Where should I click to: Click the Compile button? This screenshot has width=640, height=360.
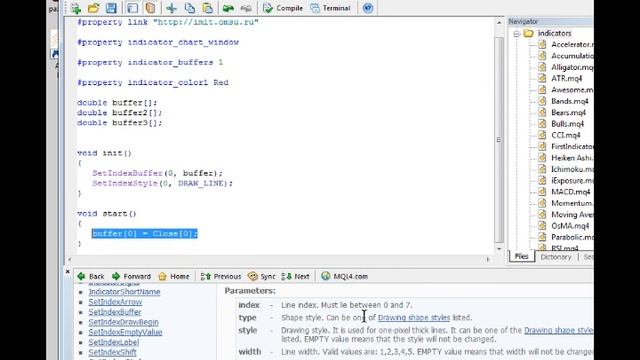(x=283, y=8)
